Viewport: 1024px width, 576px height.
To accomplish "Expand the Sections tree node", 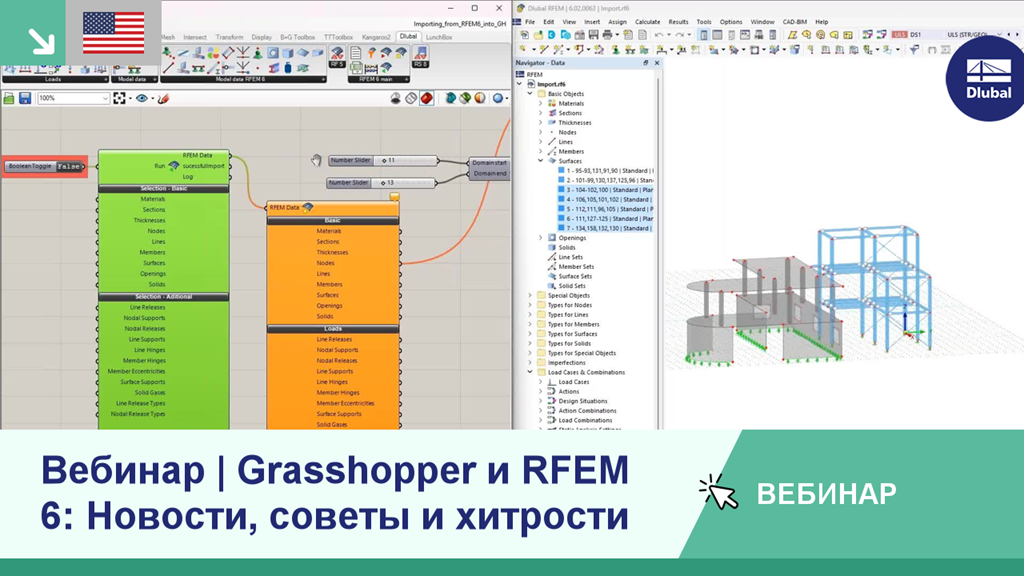I will tap(541, 113).
